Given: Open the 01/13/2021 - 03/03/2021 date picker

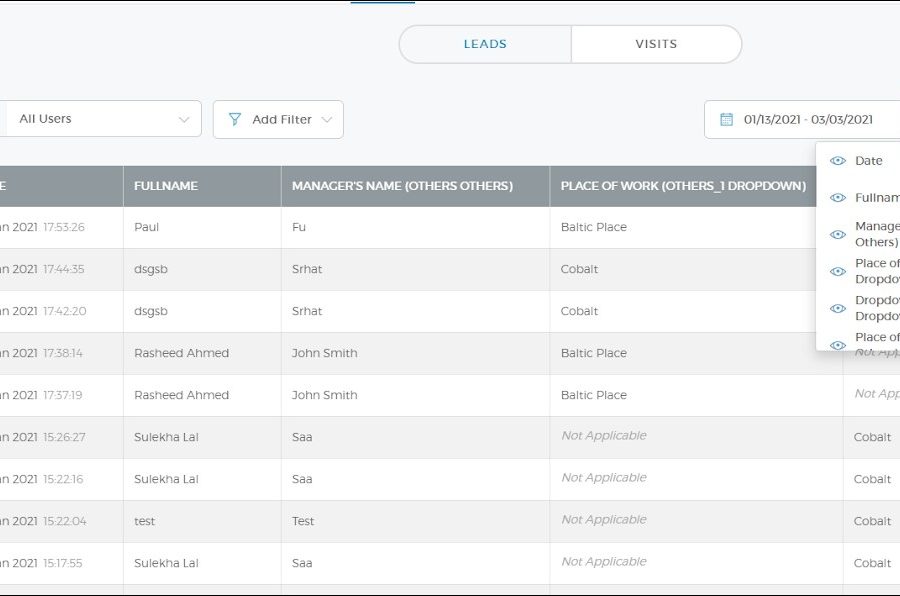Looking at the screenshot, I should (x=808, y=120).
